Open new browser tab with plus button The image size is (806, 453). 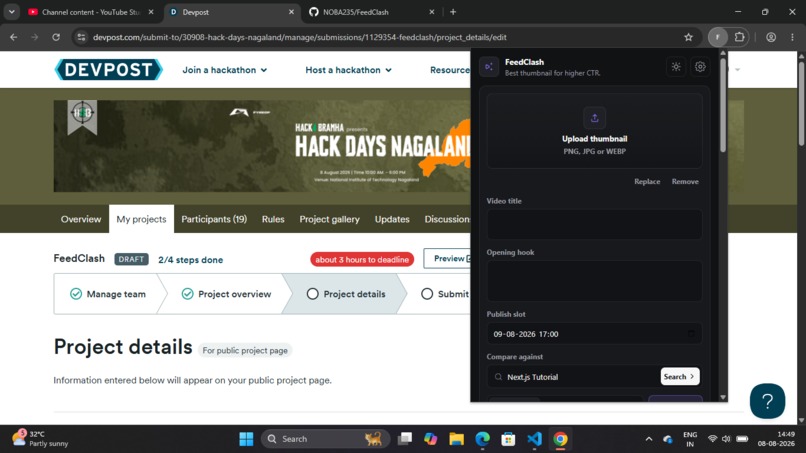[x=453, y=12]
